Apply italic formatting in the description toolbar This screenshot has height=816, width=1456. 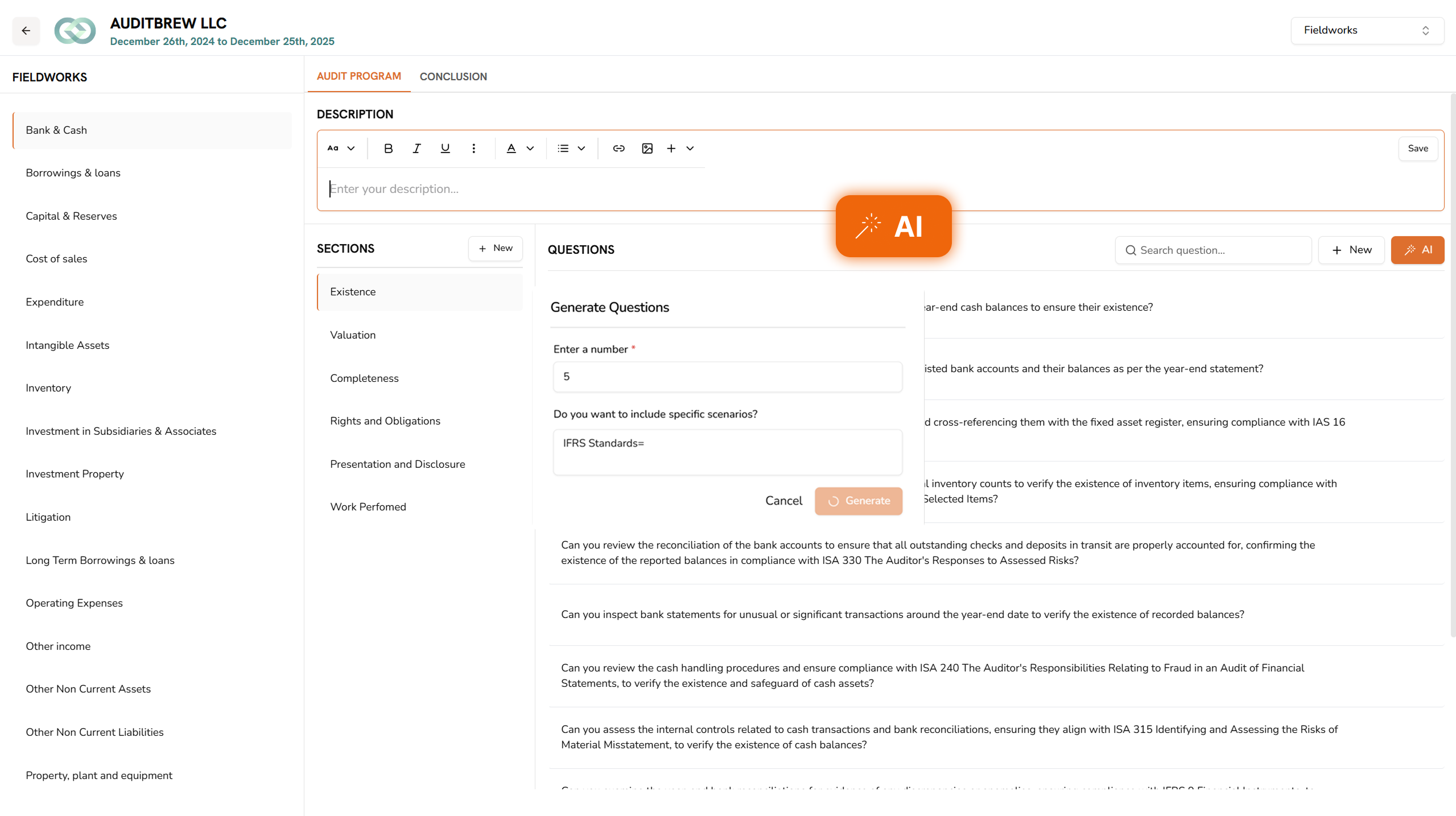tap(416, 148)
